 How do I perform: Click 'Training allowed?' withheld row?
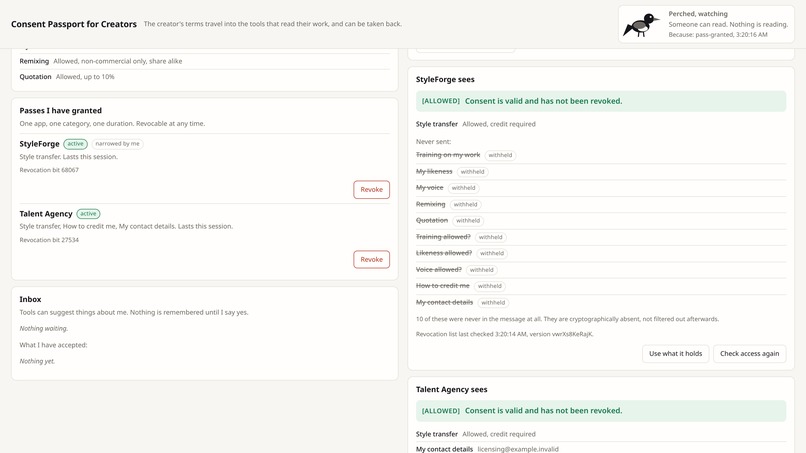[601, 237]
